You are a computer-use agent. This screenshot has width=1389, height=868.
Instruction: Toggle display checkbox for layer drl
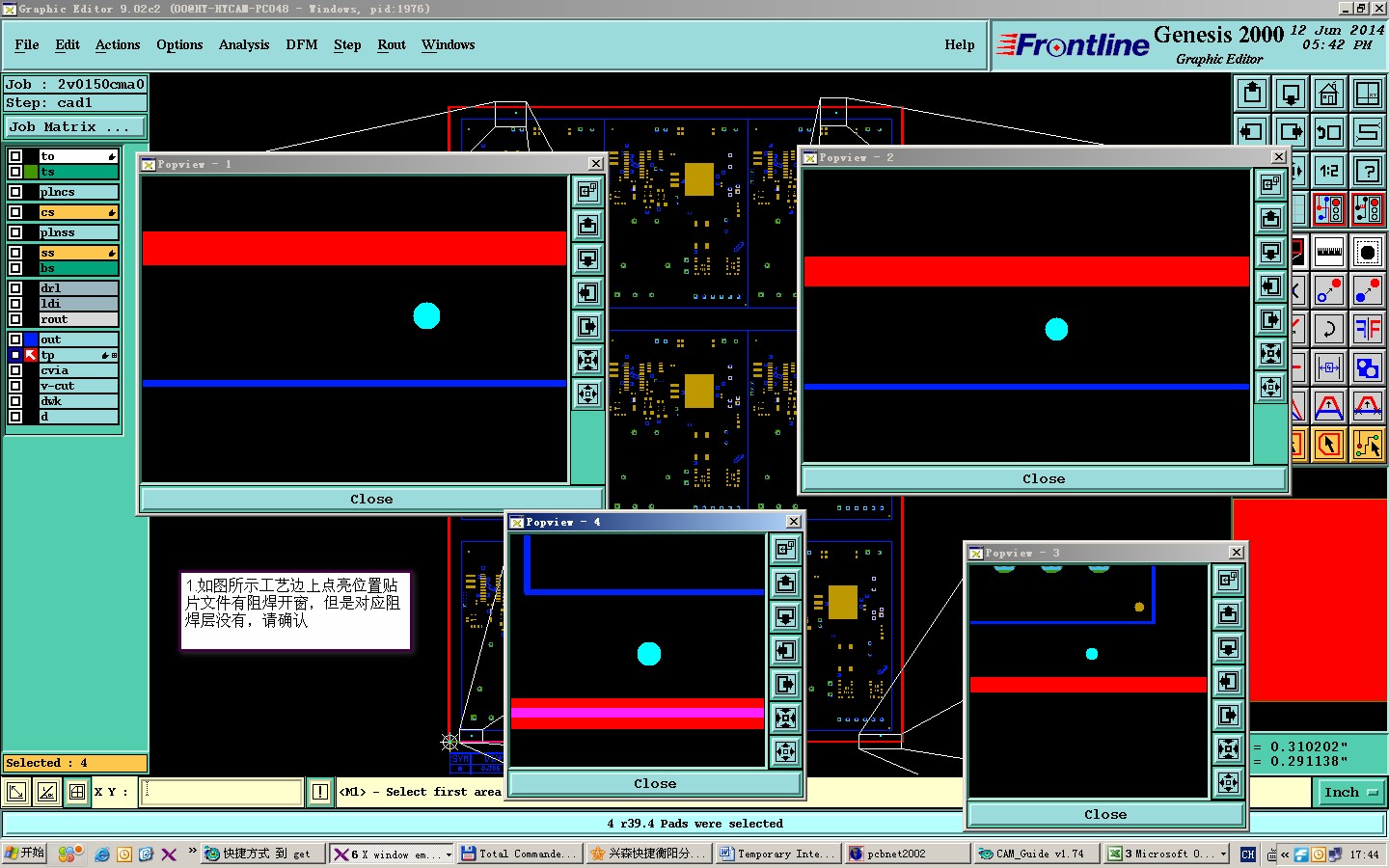15,288
